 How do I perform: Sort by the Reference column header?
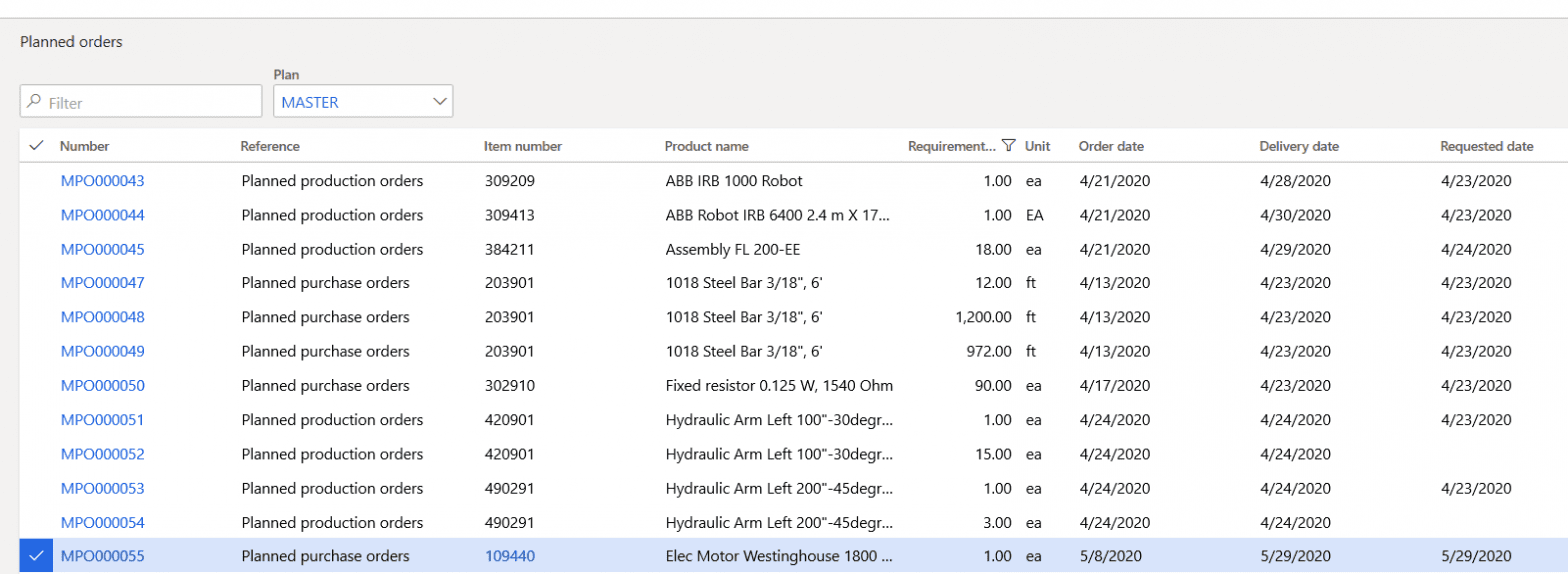[x=270, y=146]
